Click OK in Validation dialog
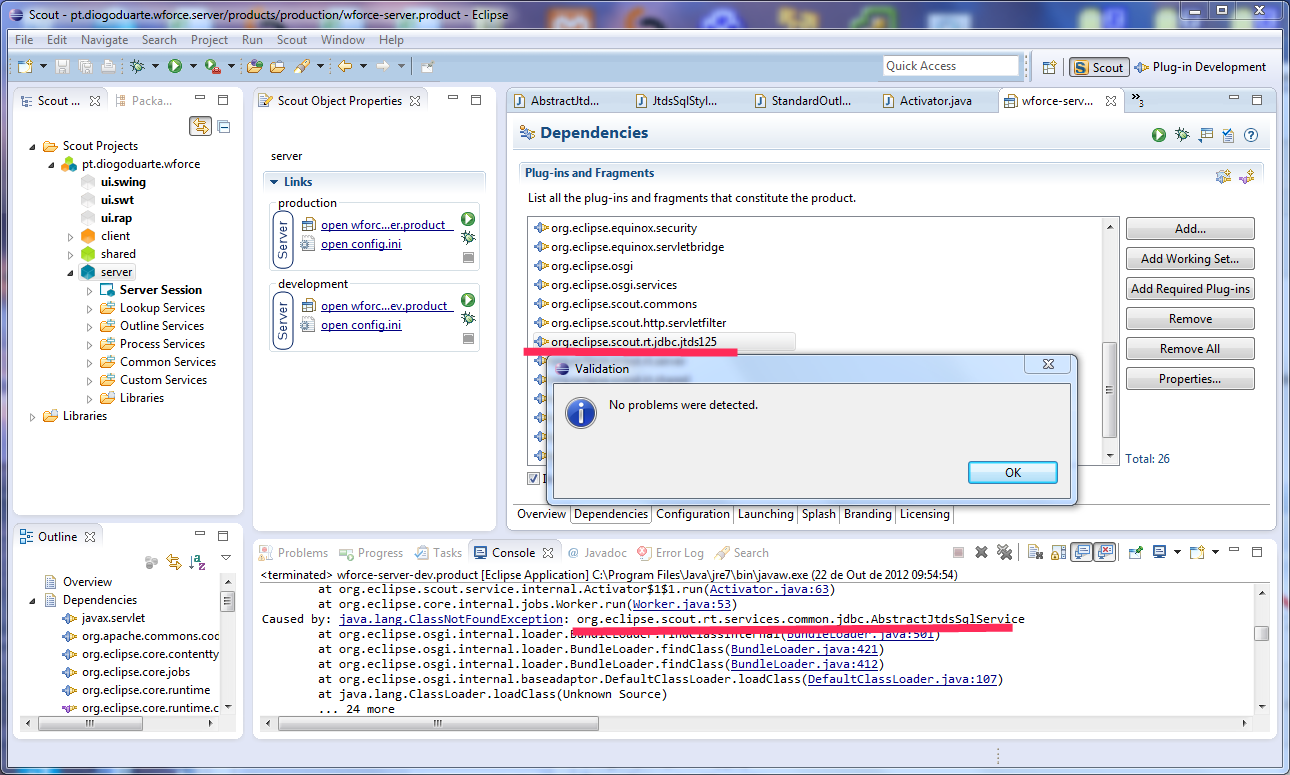This screenshot has height=775, width=1290. [1013, 472]
